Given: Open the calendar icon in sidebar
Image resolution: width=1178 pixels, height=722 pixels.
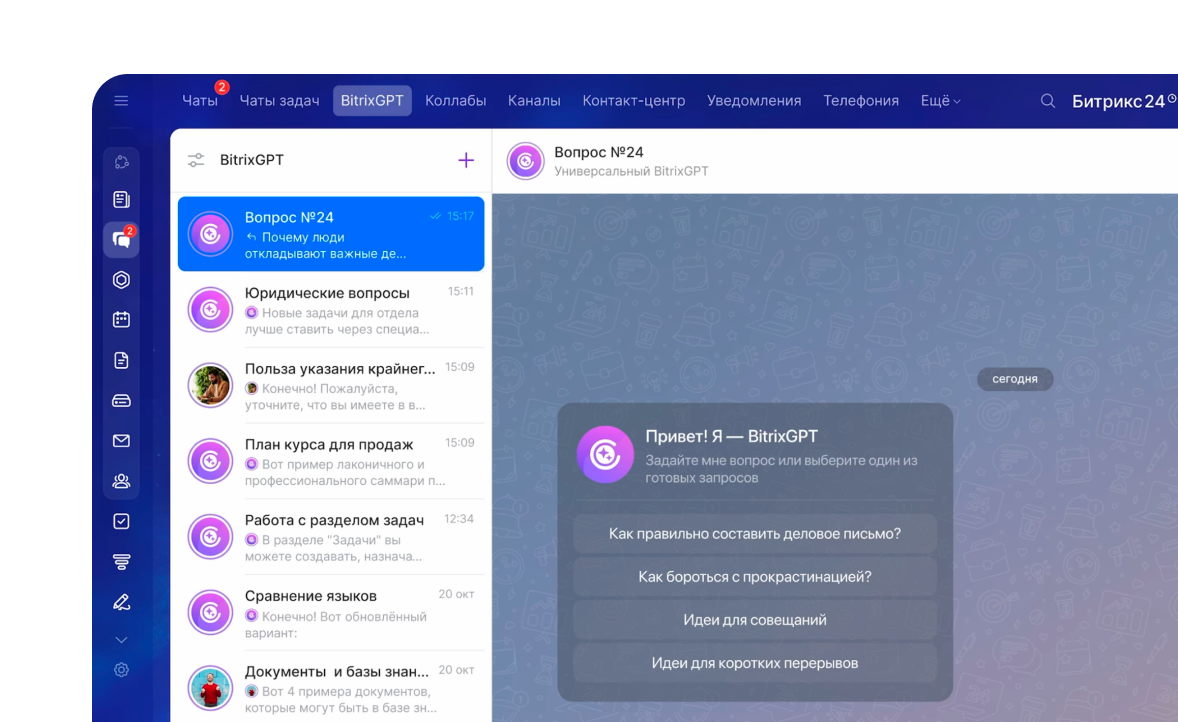Looking at the screenshot, I should 121,319.
